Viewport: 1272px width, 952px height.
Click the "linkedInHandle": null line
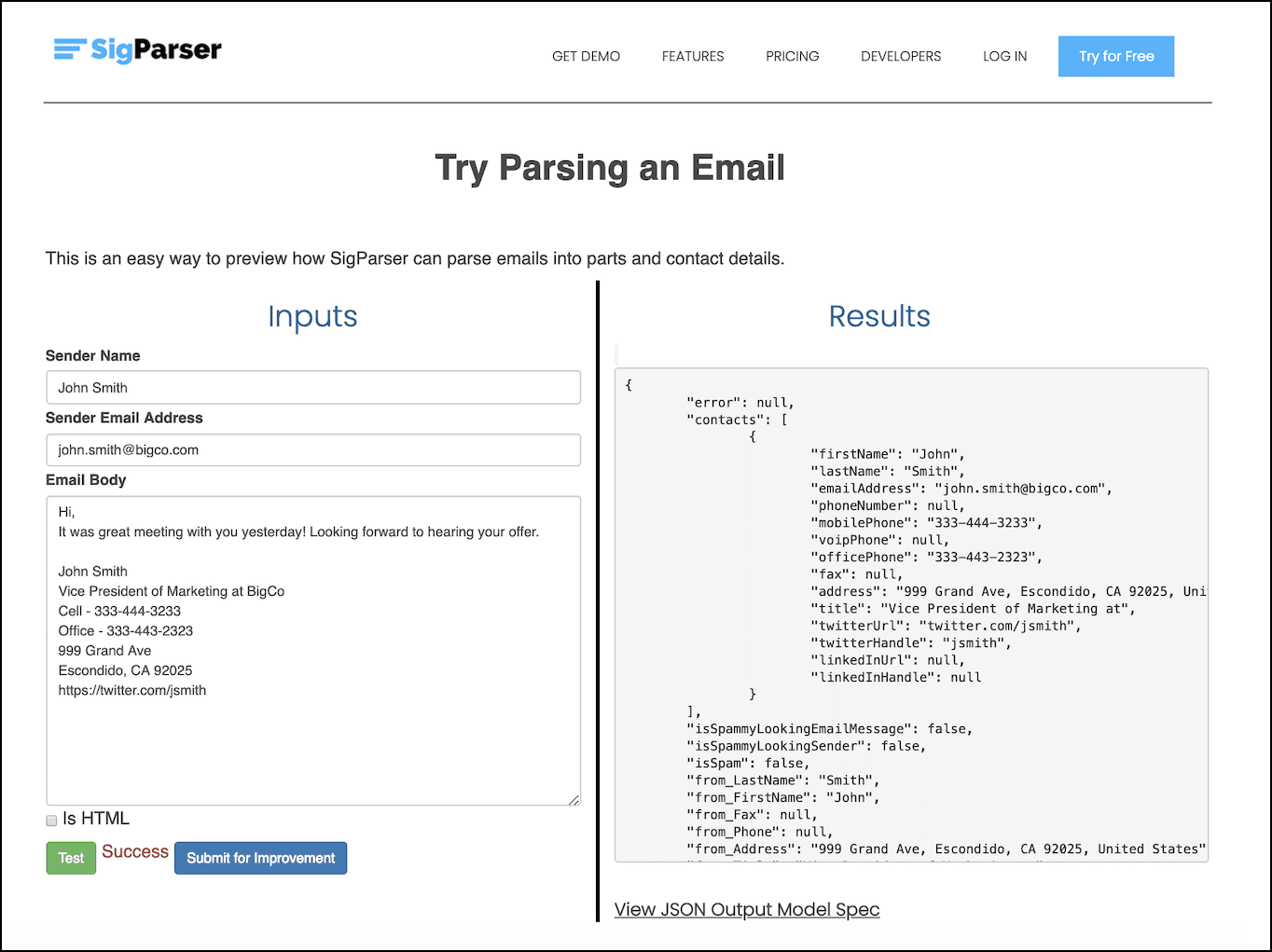click(896, 678)
